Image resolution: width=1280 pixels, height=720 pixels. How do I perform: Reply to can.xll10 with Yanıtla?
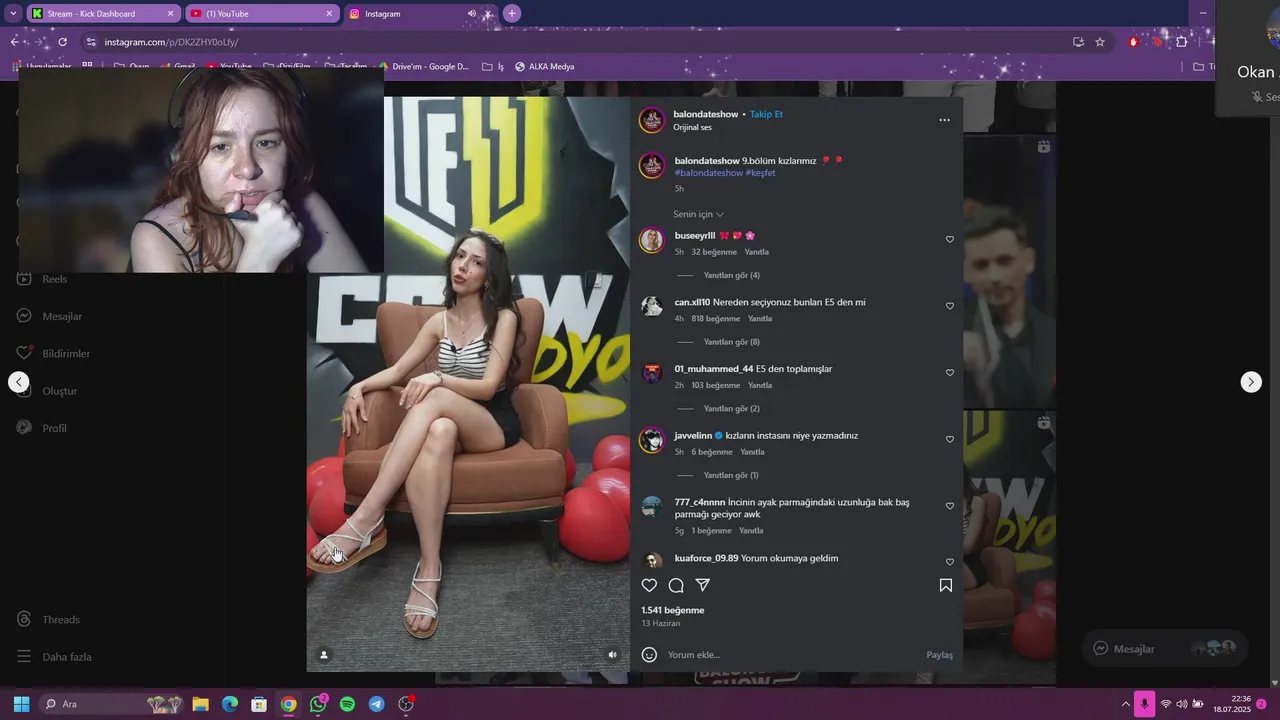(x=760, y=319)
